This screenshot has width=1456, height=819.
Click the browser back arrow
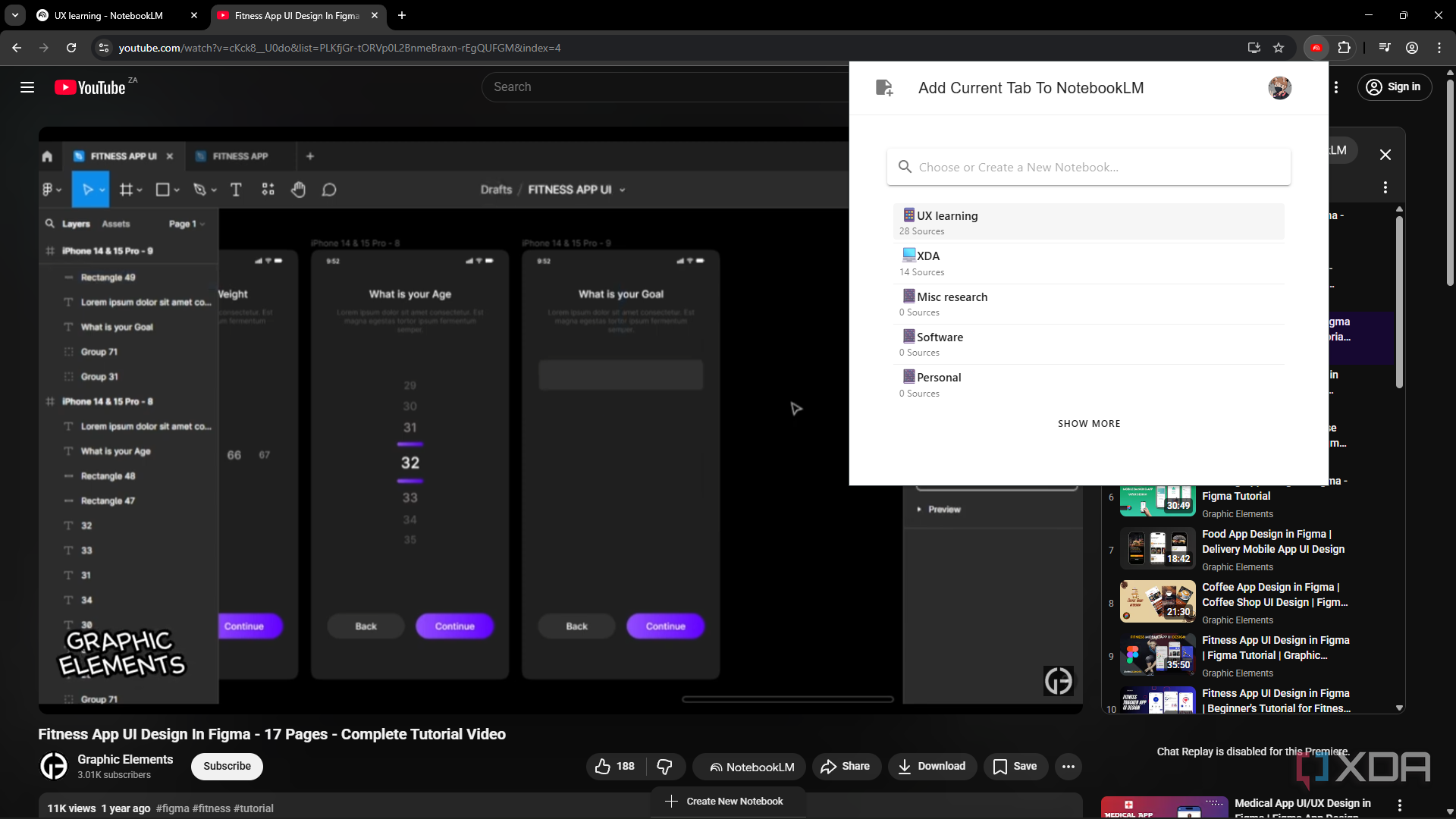(17, 48)
